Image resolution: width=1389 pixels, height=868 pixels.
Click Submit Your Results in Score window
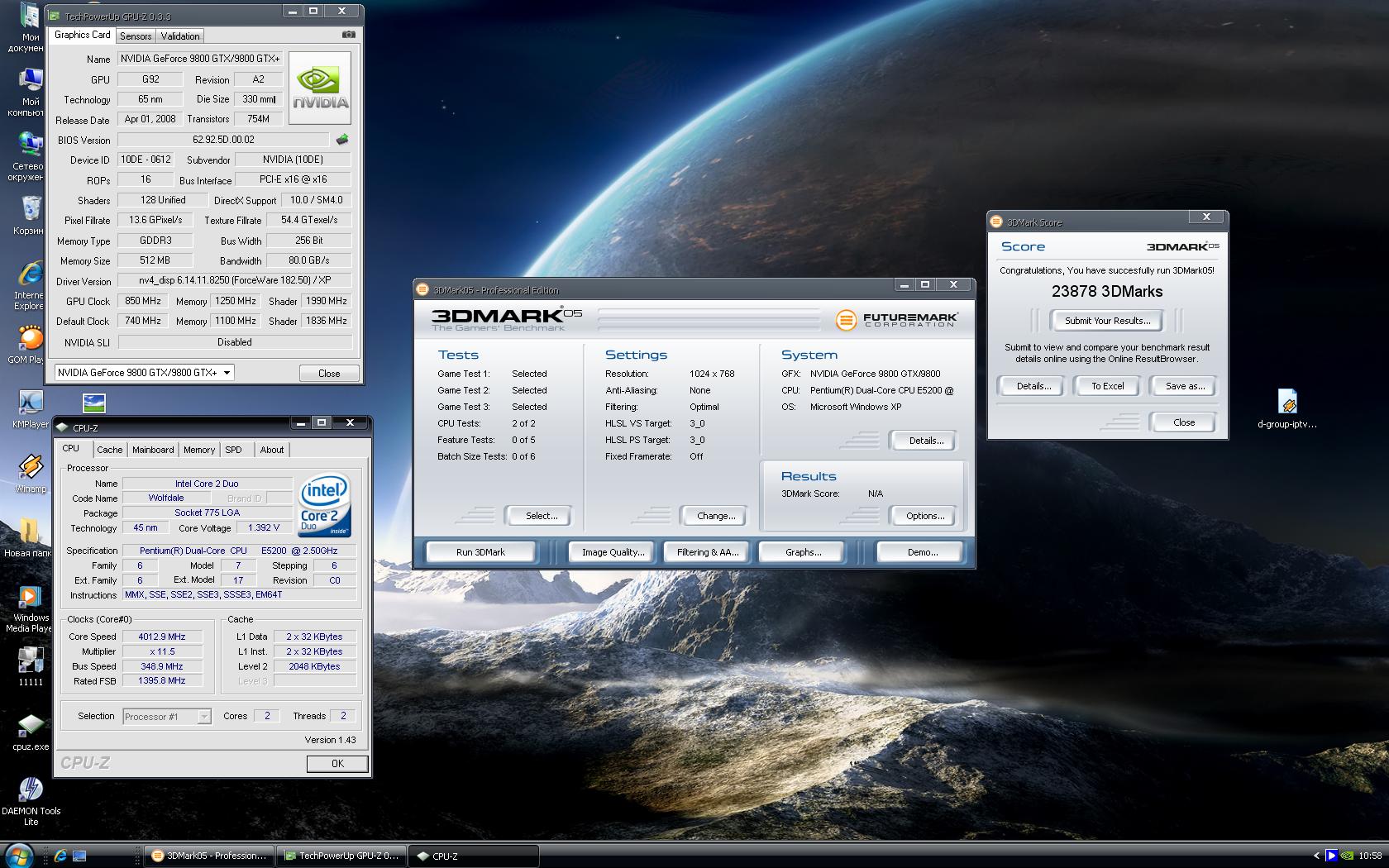tap(1107, 321)
